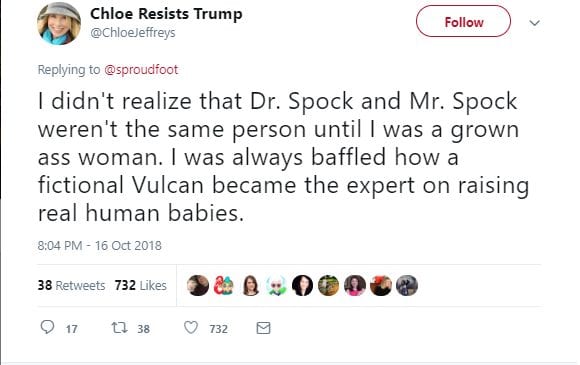The width and height of the screenshot is (580, 365).
Task: Follow Chloe Resists Trump
Action: 463,21
